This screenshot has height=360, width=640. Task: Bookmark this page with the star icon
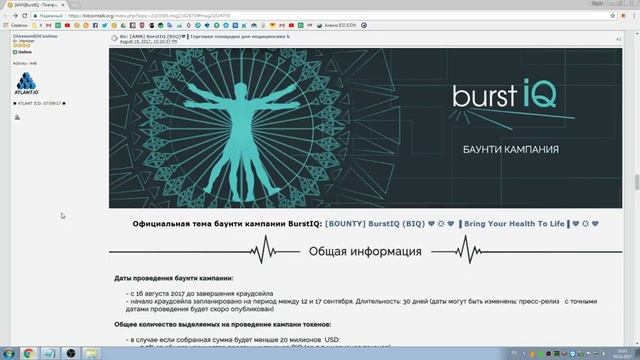613,16
